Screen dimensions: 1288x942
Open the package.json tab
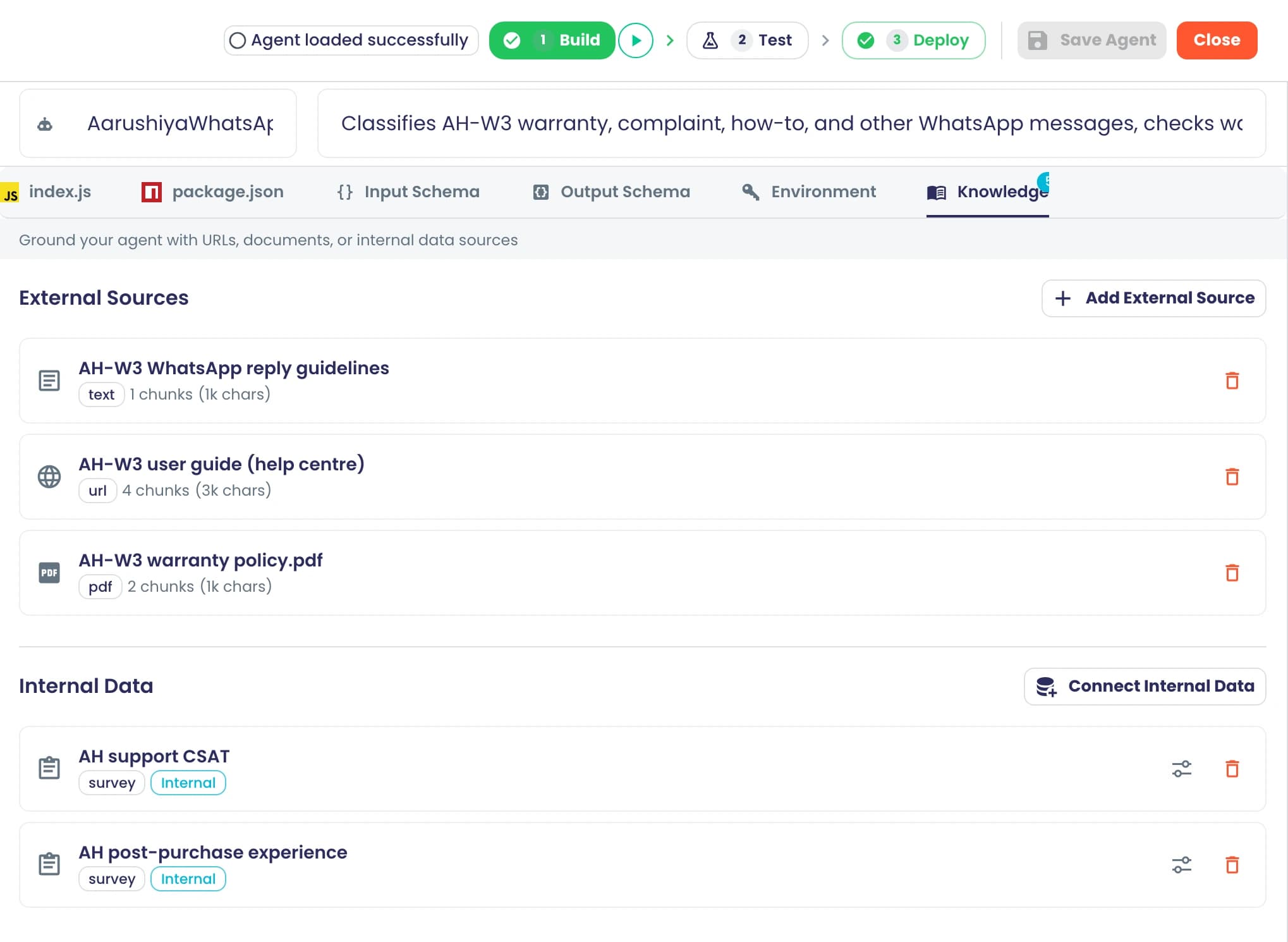pyautogui.click(x=213, y=192)
